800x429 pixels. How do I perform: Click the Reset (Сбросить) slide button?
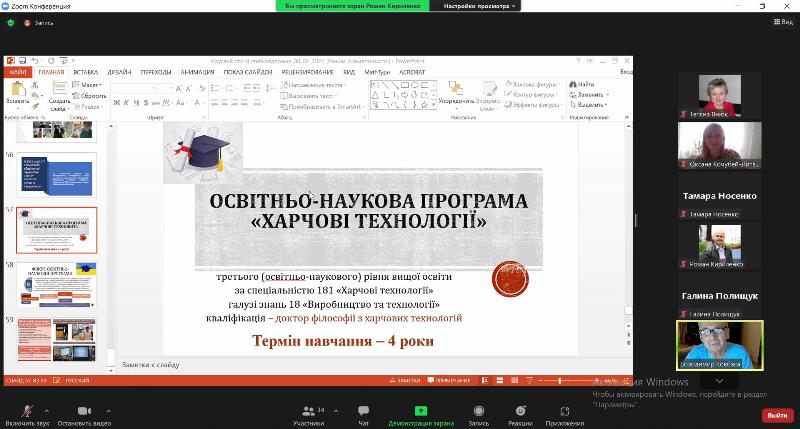(90, 96)
